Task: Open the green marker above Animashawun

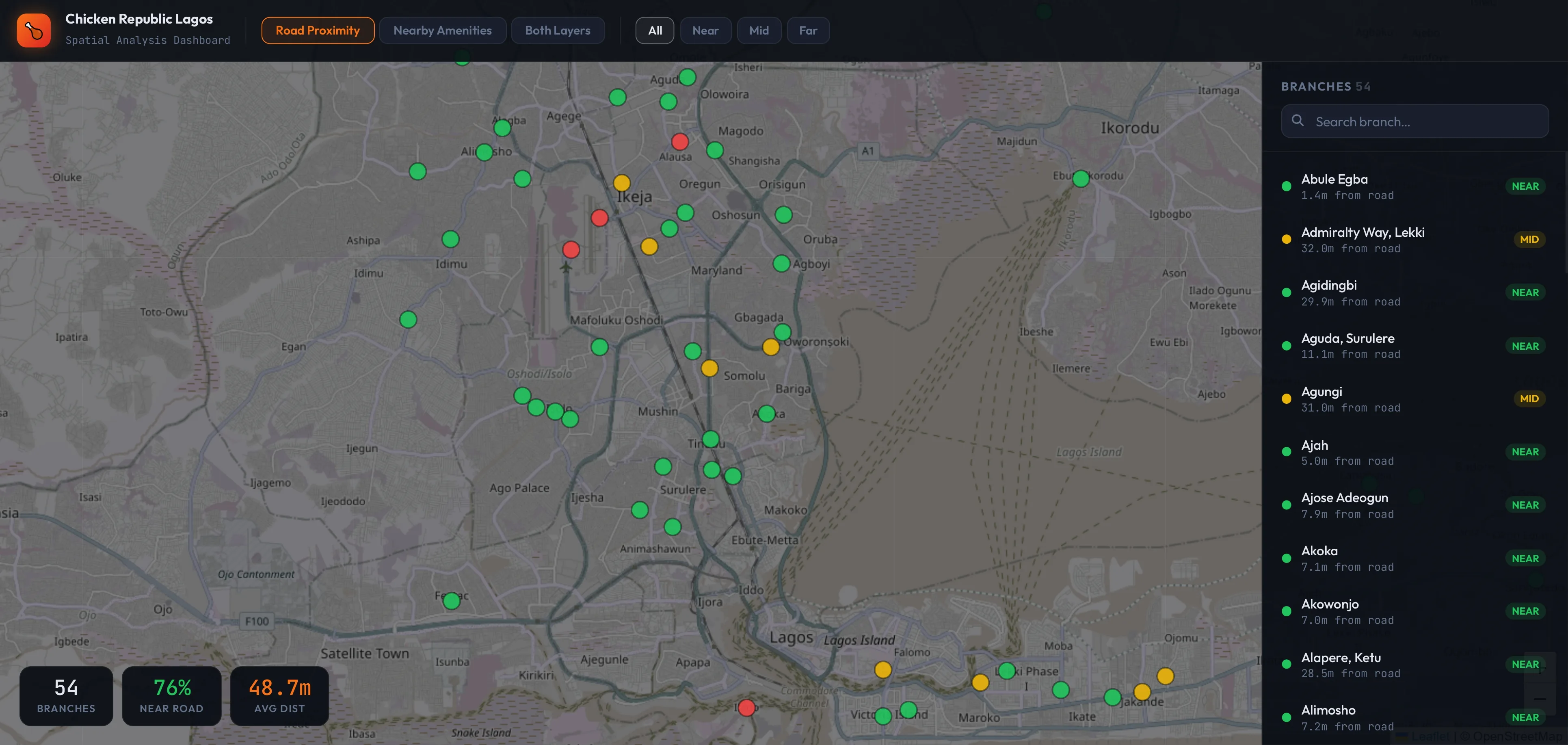Action: click(673, 527)
